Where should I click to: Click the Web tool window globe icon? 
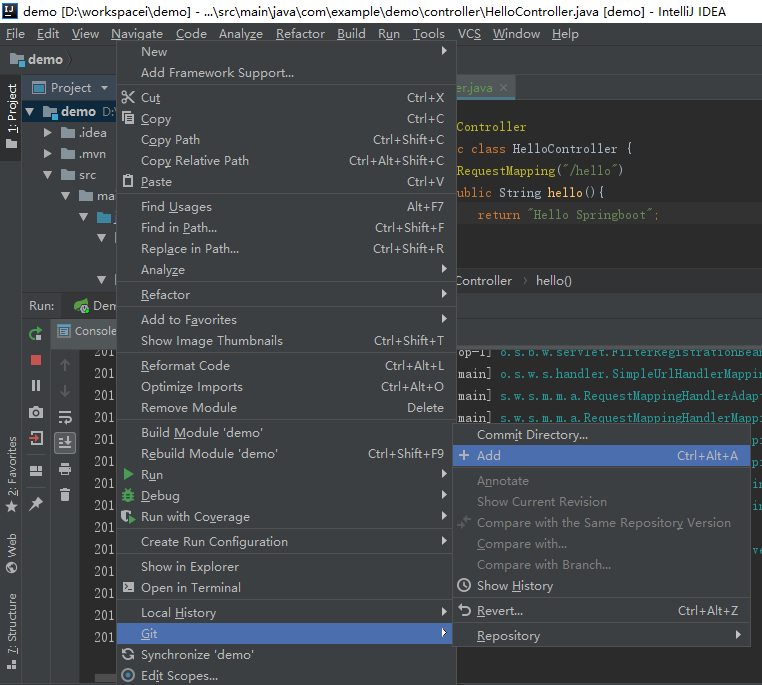(x=12, y=567)
